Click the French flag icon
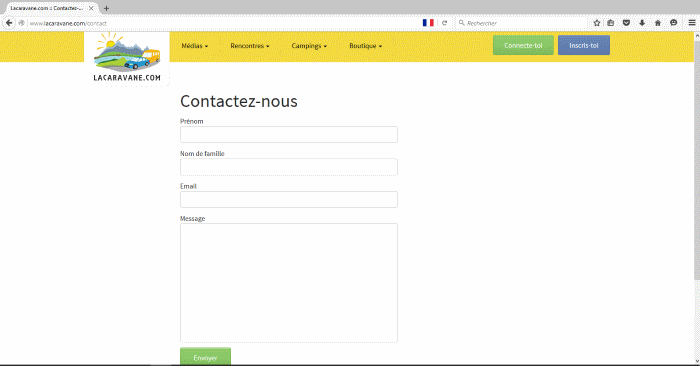700x366 pixels. click(x=428, y=23)
